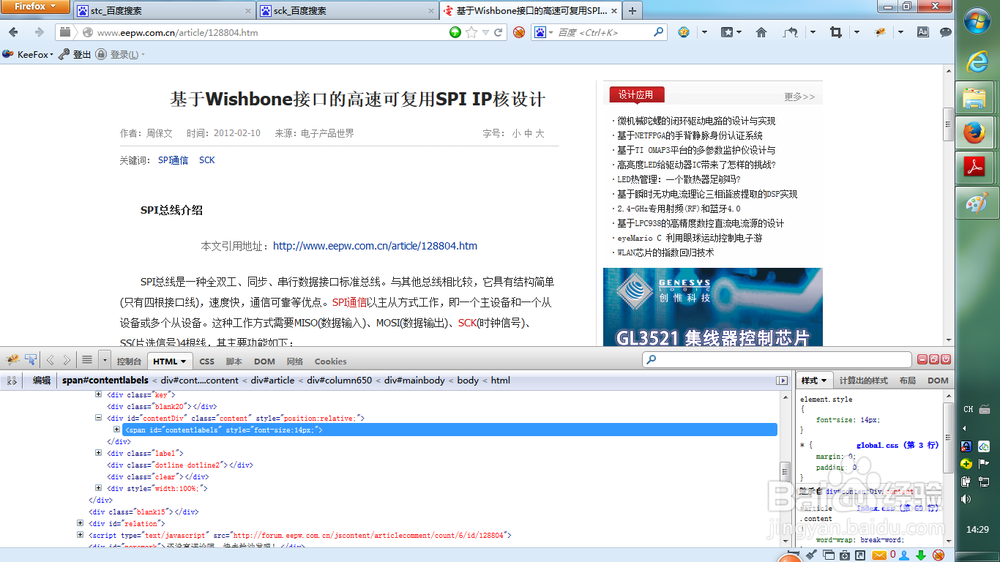Open global.css (第 3 行) source link
The height and width of the screenshot is (562, 1000).
897,445
